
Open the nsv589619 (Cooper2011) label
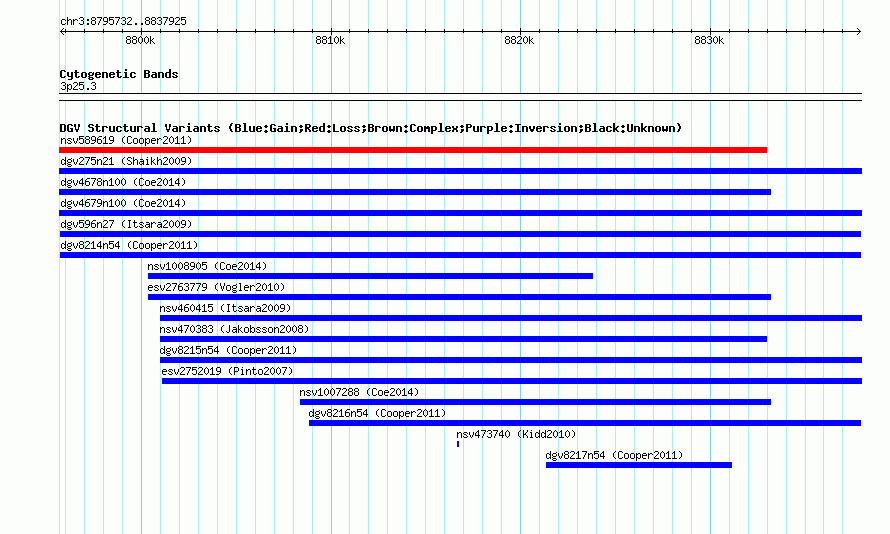click(126, 140)
